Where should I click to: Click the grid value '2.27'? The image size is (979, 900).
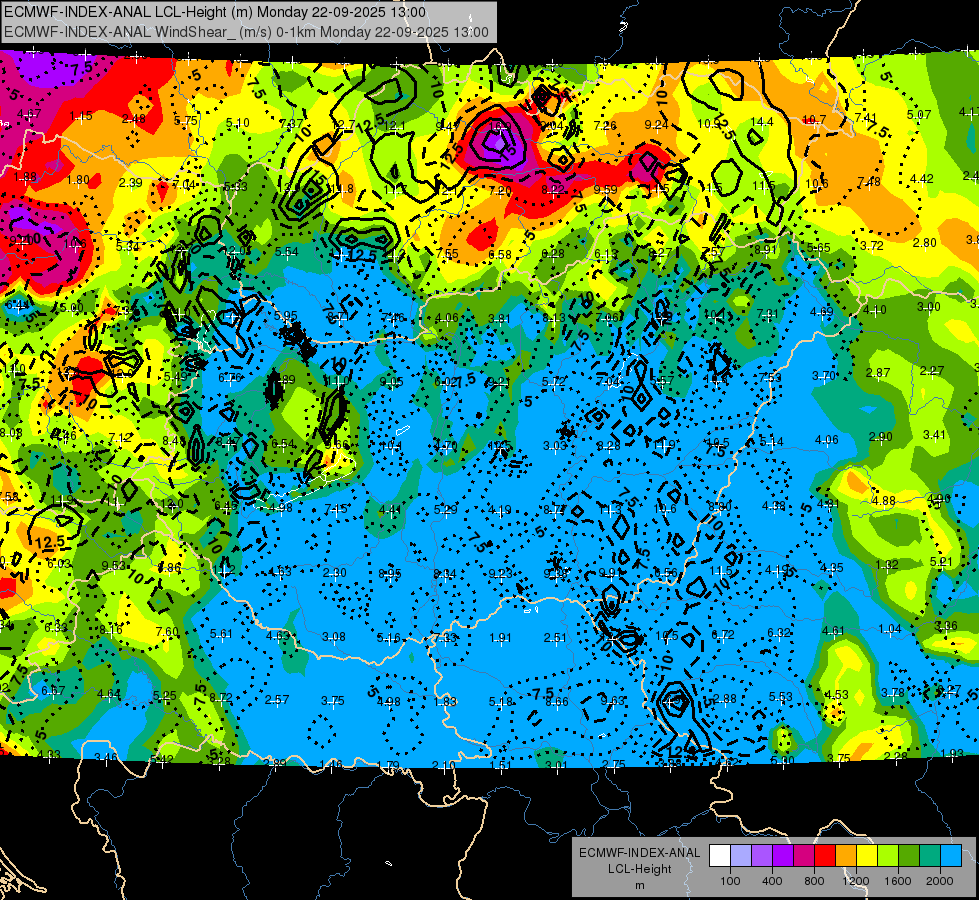(932, 370)
